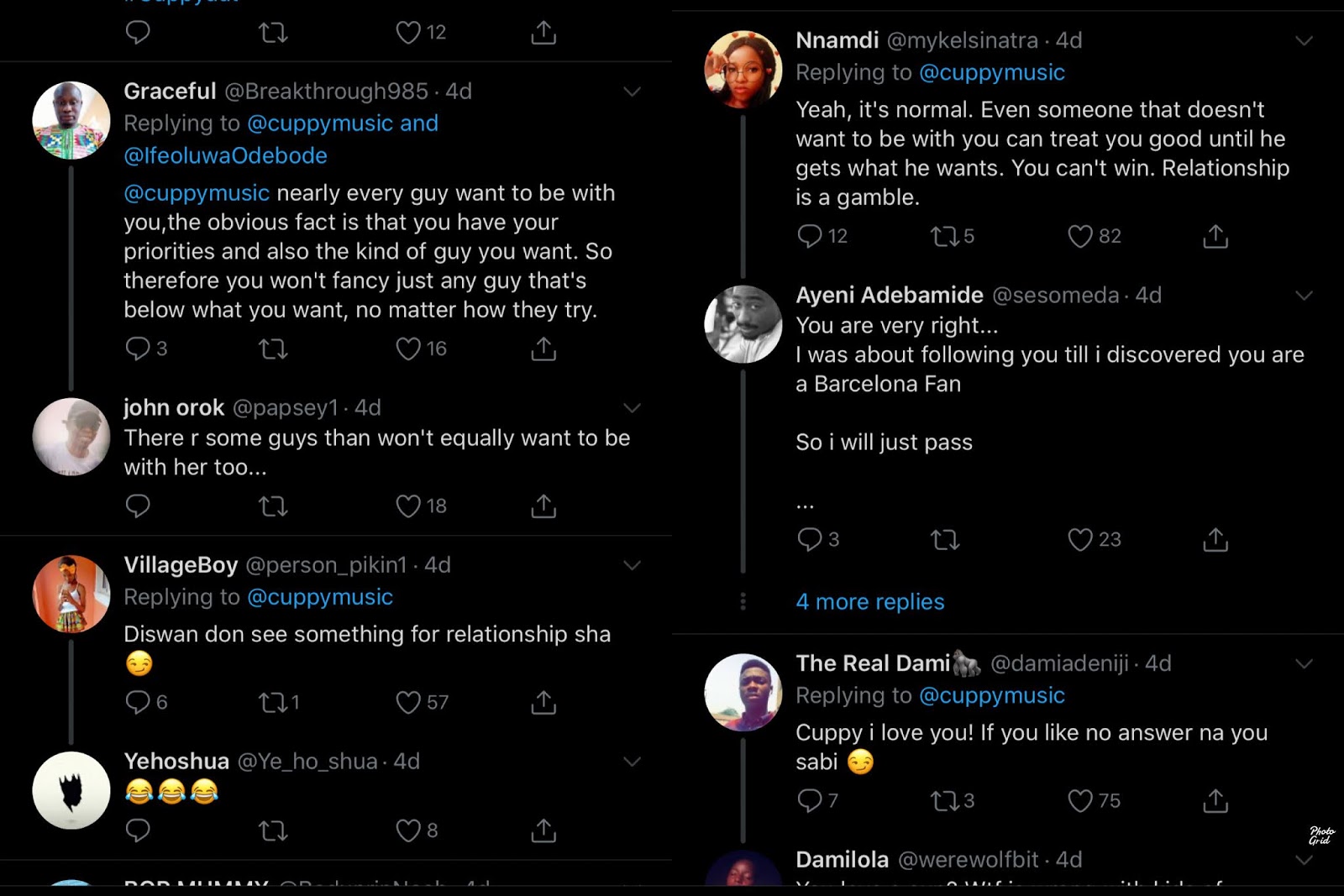Open VillageBoy's profile avatar

(71, 594)
